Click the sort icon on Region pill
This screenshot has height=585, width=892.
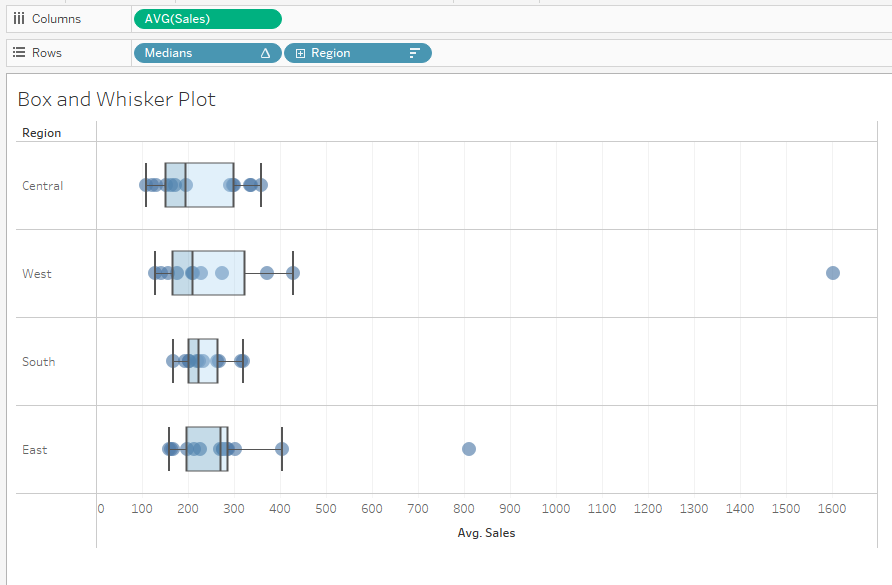[415, 53]
